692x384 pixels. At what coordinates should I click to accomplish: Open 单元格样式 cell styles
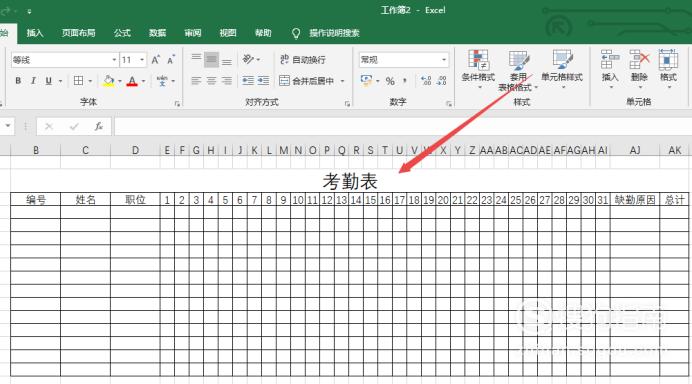(562, 68)
